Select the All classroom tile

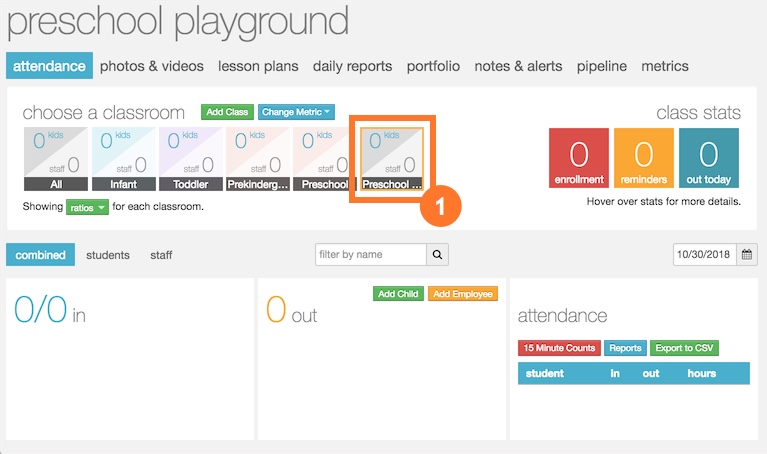tap(55, 159)
